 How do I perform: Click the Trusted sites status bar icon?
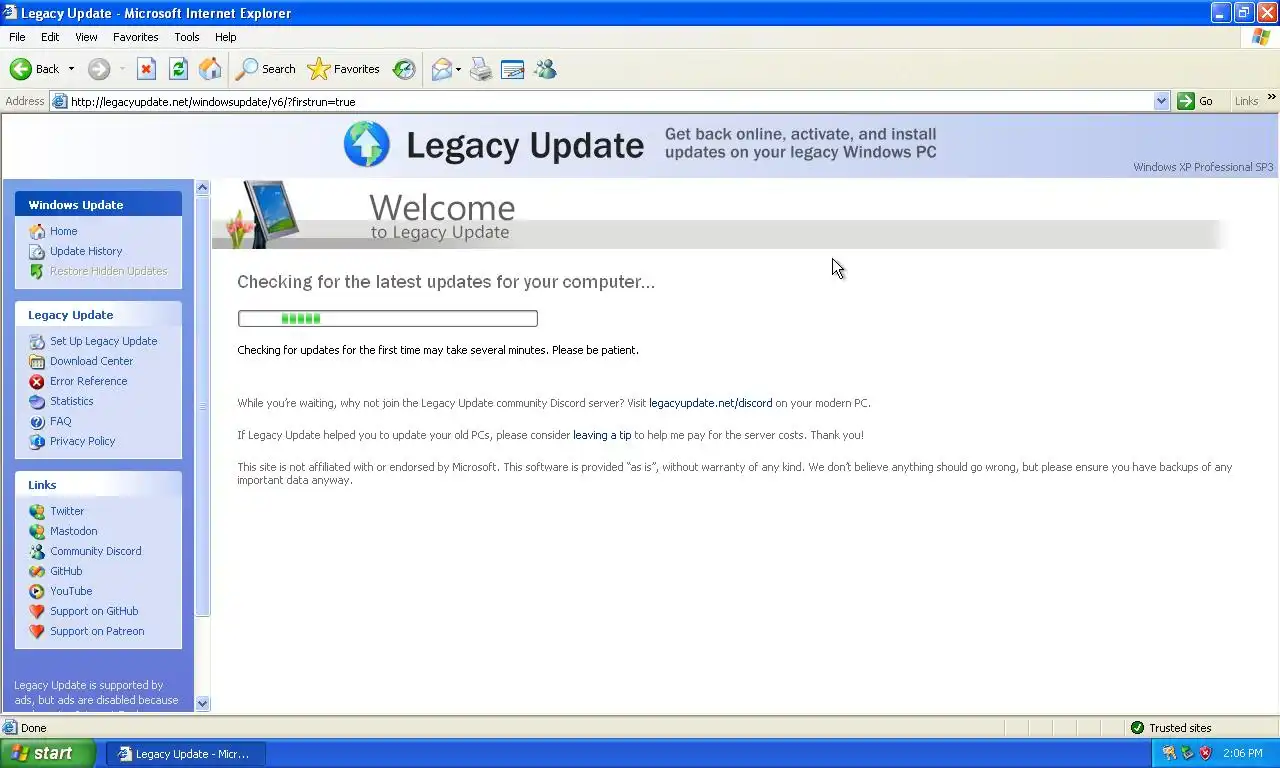coord(1137,728)
